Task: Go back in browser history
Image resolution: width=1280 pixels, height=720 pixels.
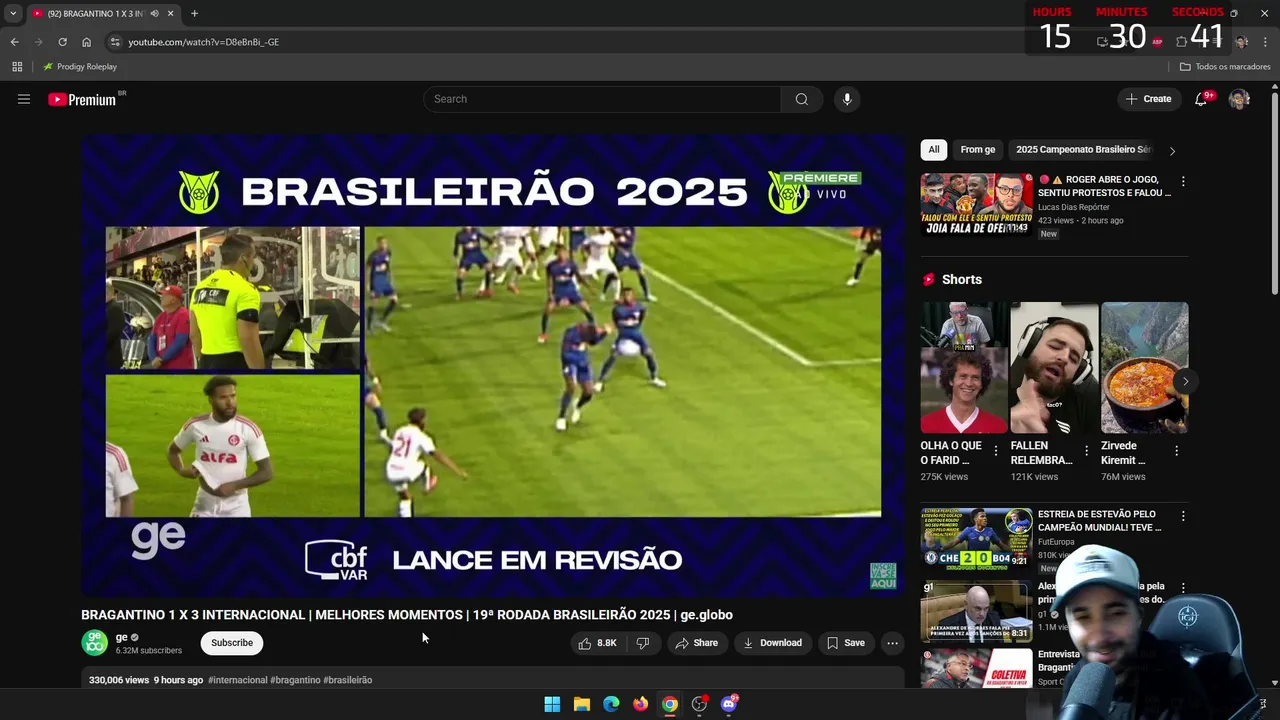Action: pos(14,42)
